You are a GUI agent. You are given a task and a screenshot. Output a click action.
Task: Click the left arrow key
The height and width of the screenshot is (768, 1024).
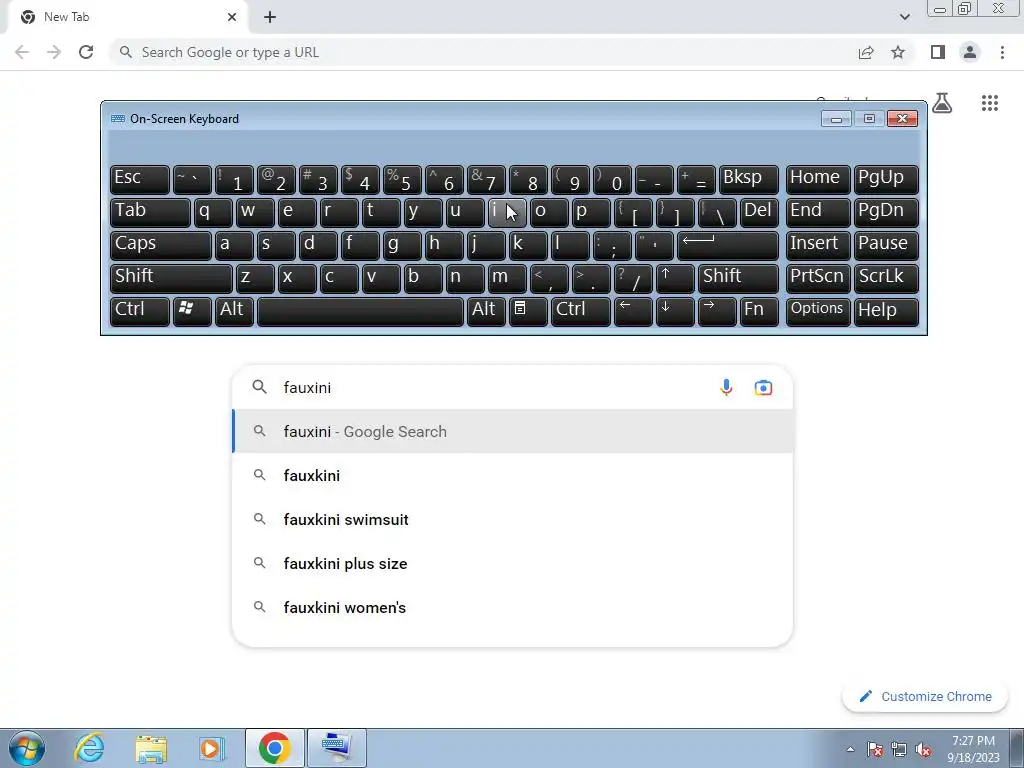[x=632, y=311]
